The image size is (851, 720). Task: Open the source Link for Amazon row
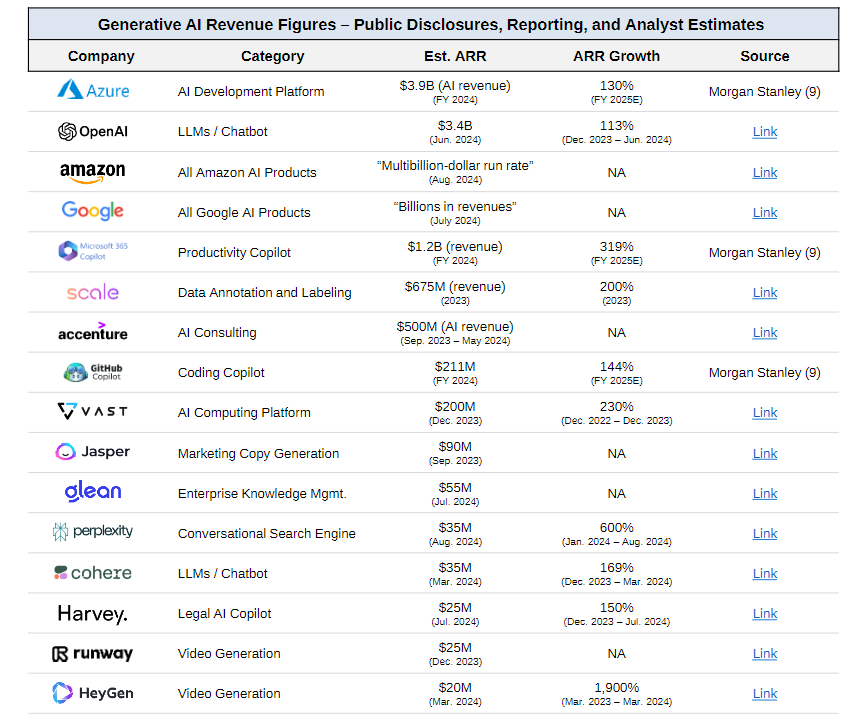point(765,173)
